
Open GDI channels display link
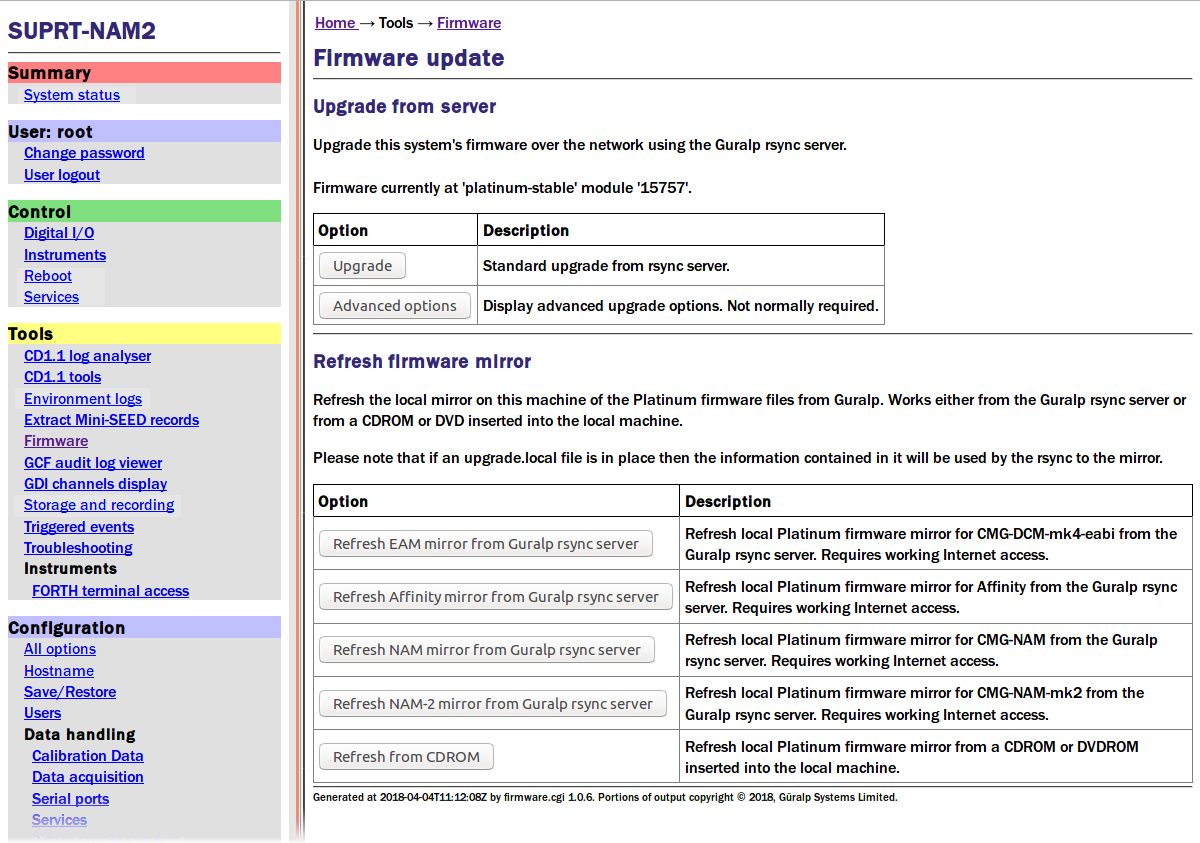click(x=96, y=484)
